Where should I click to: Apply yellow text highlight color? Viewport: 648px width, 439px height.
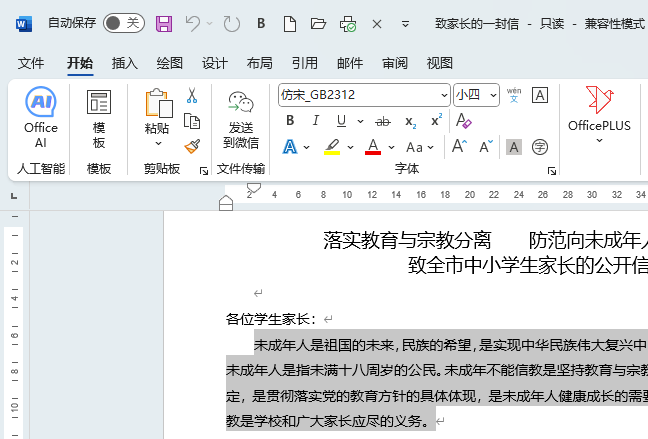point(332,147)
